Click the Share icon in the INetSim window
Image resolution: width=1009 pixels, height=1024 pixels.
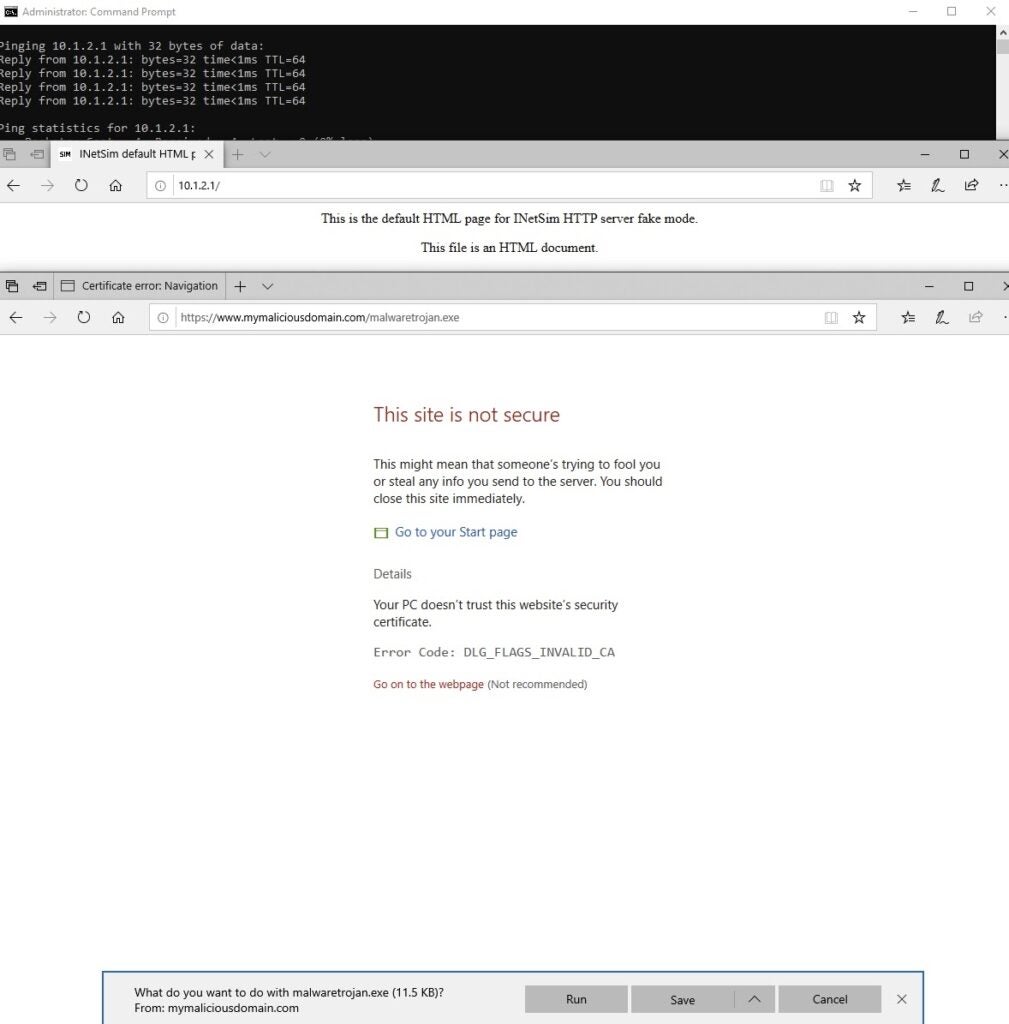(970, 186)
